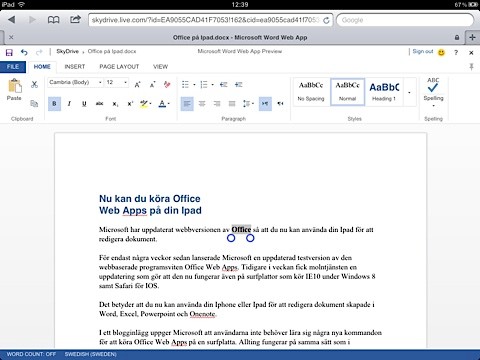Clear formatting eraser icon
This screenshot has height=360, width=480.
pos(167,84)
